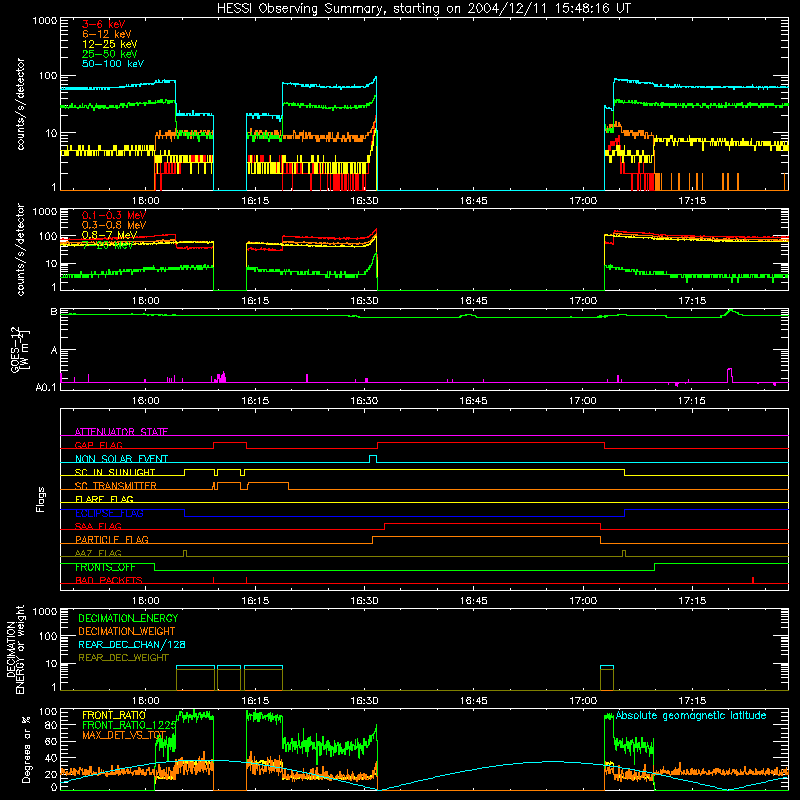The width and height of the screenshot is (800, 800).
Task: Click the Absolute geomagnetic latitude label
Action: (x=691, y=715)
